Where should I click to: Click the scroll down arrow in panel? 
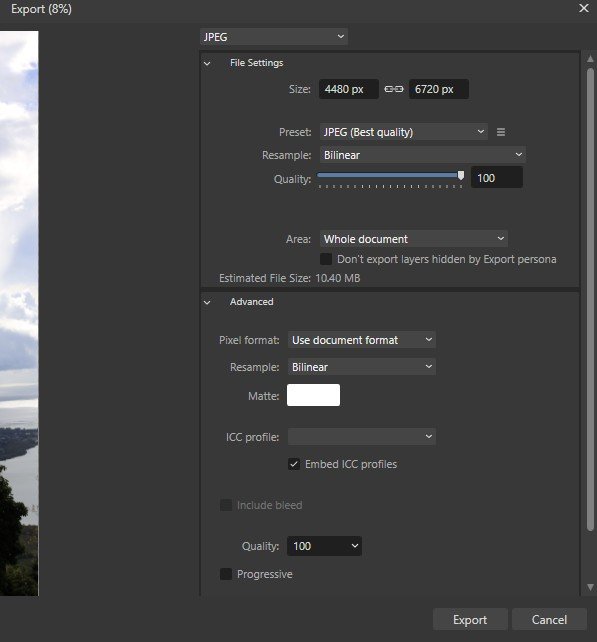(590, 587)
